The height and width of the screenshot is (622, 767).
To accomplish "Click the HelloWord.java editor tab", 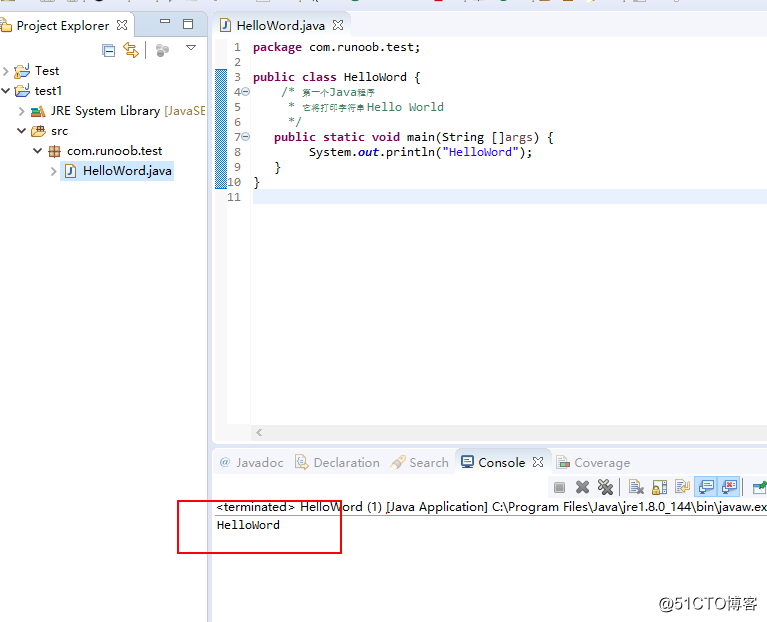I will point(280,25).
